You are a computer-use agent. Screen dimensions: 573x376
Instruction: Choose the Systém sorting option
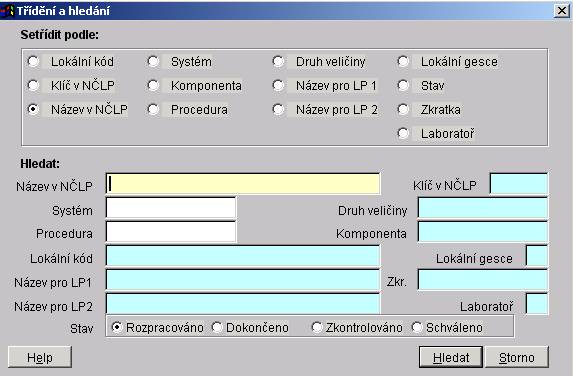click(153, 61)
